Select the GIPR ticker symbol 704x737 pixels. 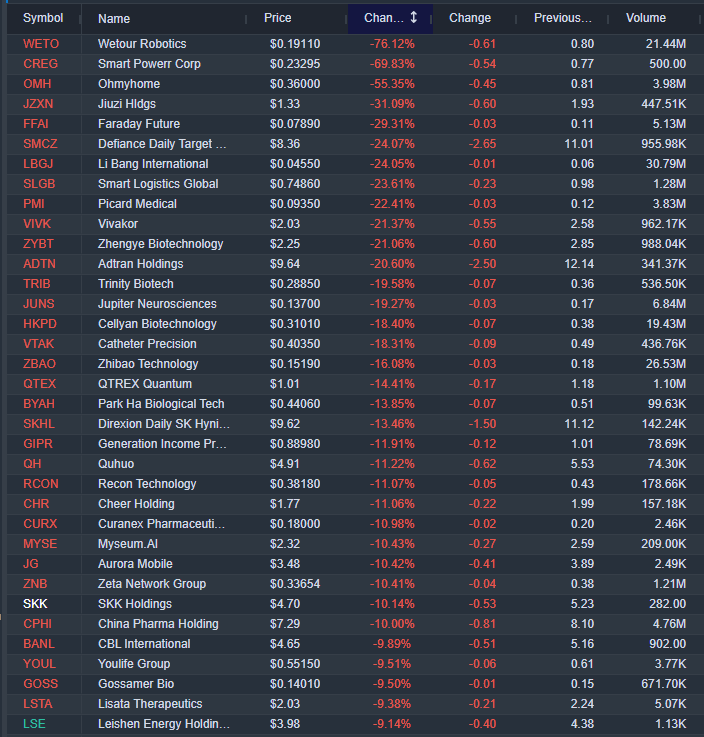(x=38, y=444)
